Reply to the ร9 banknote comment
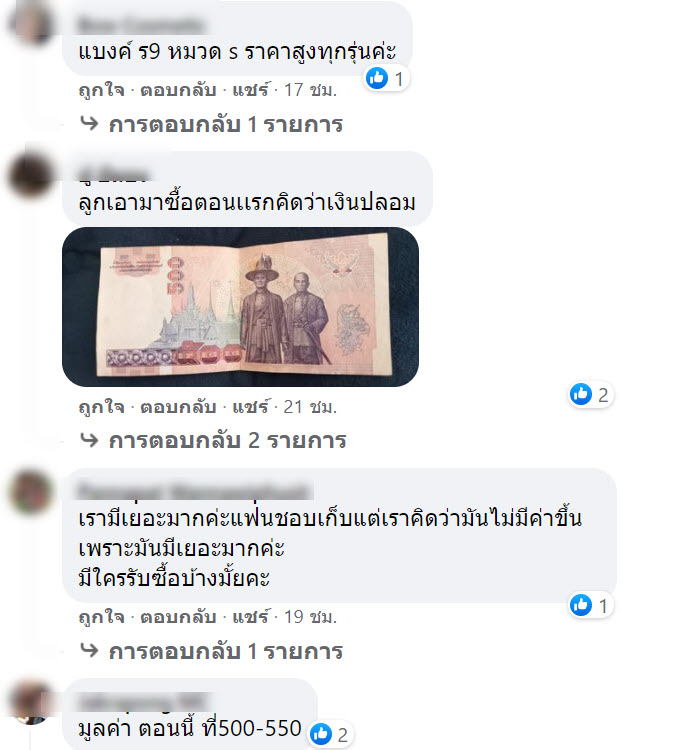Image resolution: width=675 pixels, height=750 pixels. (178, 90)
